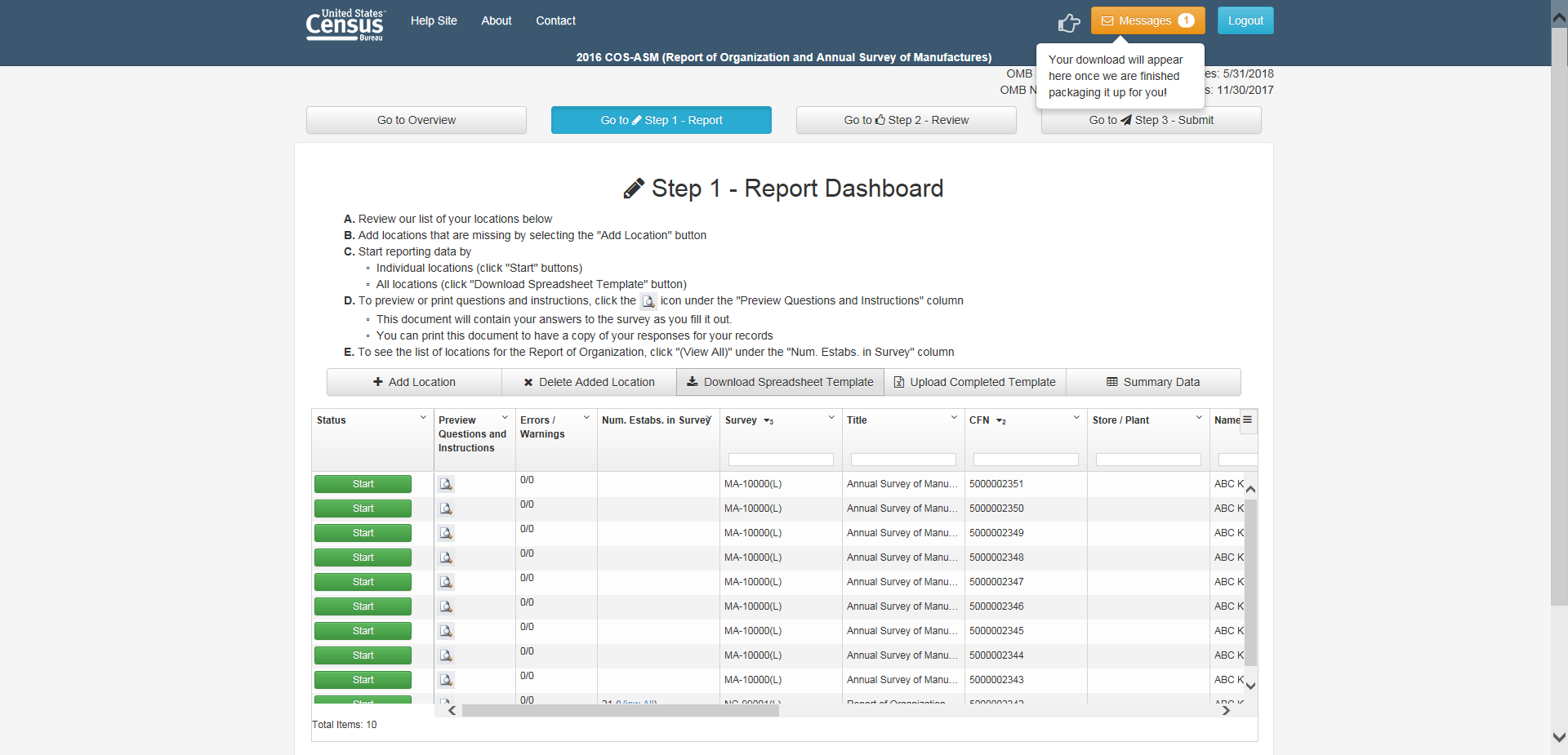1568x755 pixels.
Task: Open preview document icon for CFN 5000002343
Action: [446, 680]
